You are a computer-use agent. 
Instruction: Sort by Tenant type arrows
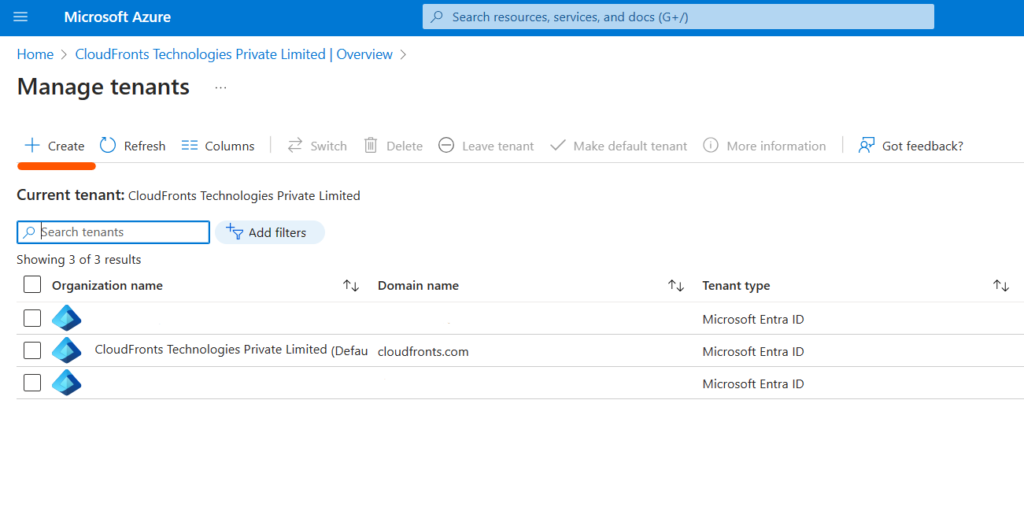(1001, 286)
